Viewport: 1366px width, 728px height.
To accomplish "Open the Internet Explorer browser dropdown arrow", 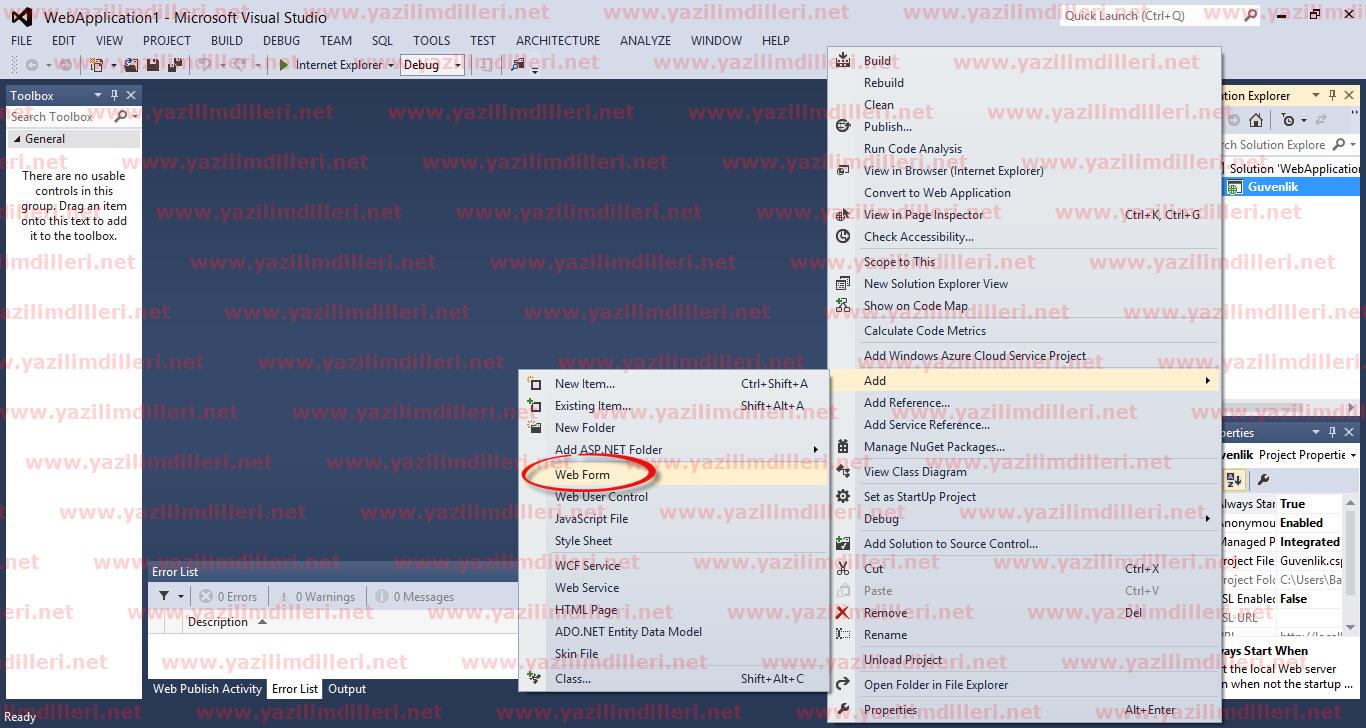I will coord(391,65).
